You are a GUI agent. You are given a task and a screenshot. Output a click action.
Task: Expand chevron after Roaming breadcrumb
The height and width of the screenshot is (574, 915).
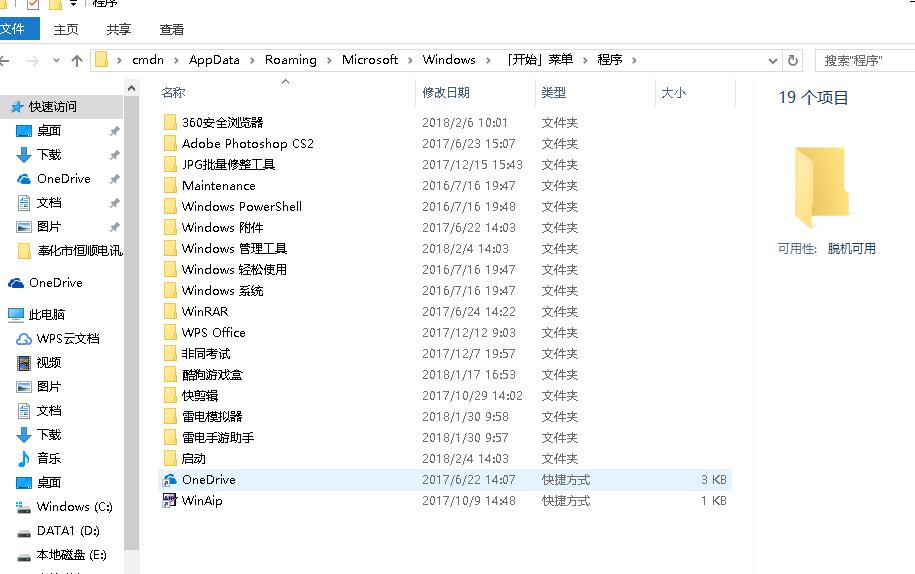pos(329,60)
